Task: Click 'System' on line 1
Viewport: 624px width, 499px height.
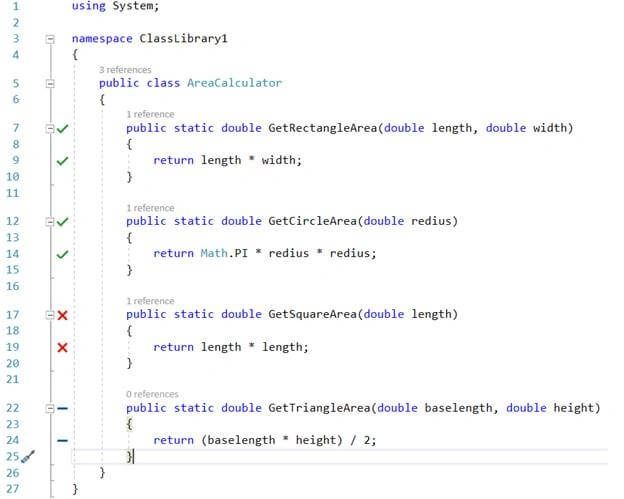Action: 133,6
